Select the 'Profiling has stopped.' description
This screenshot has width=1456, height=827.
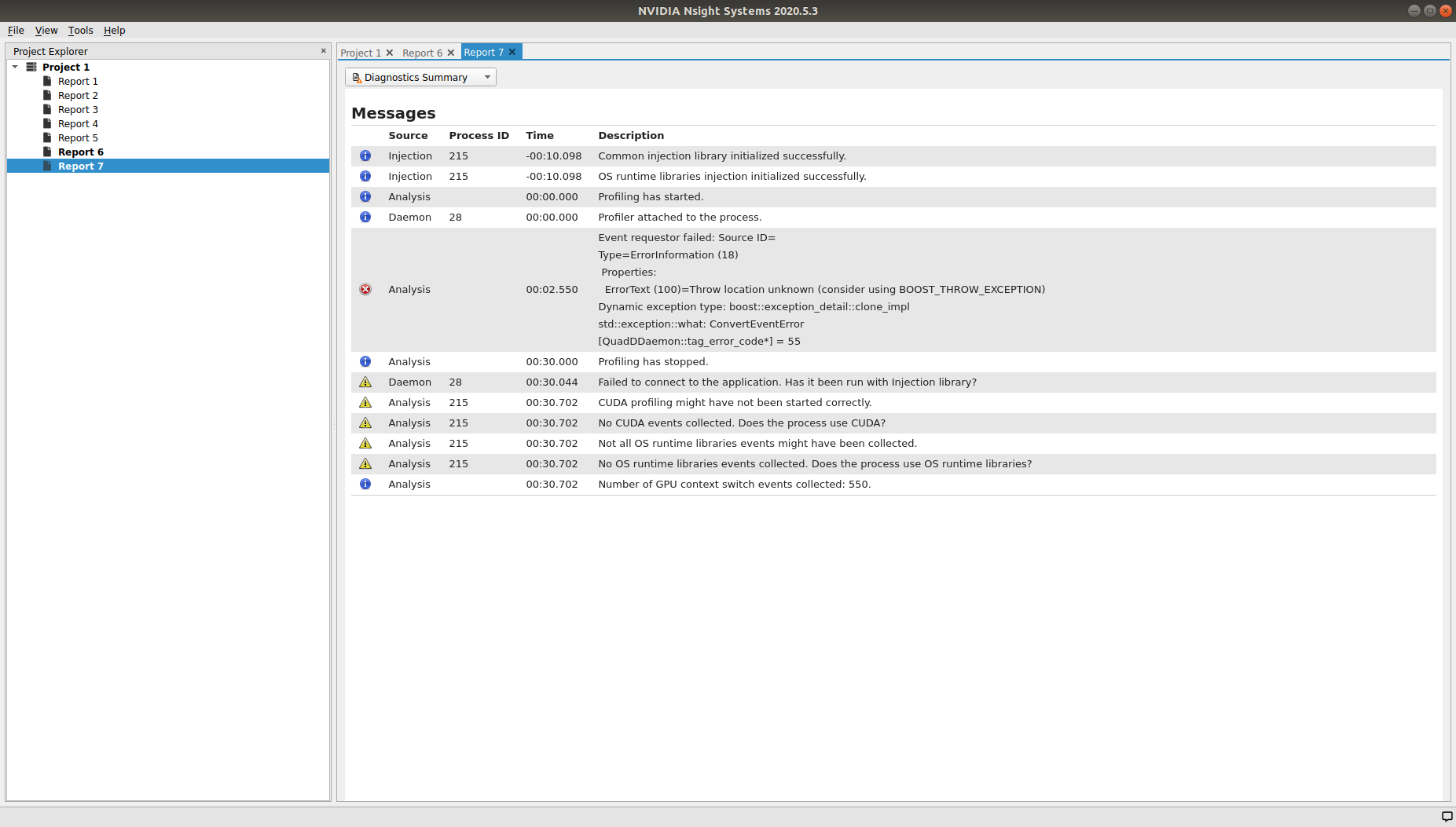tap(653, 362)
